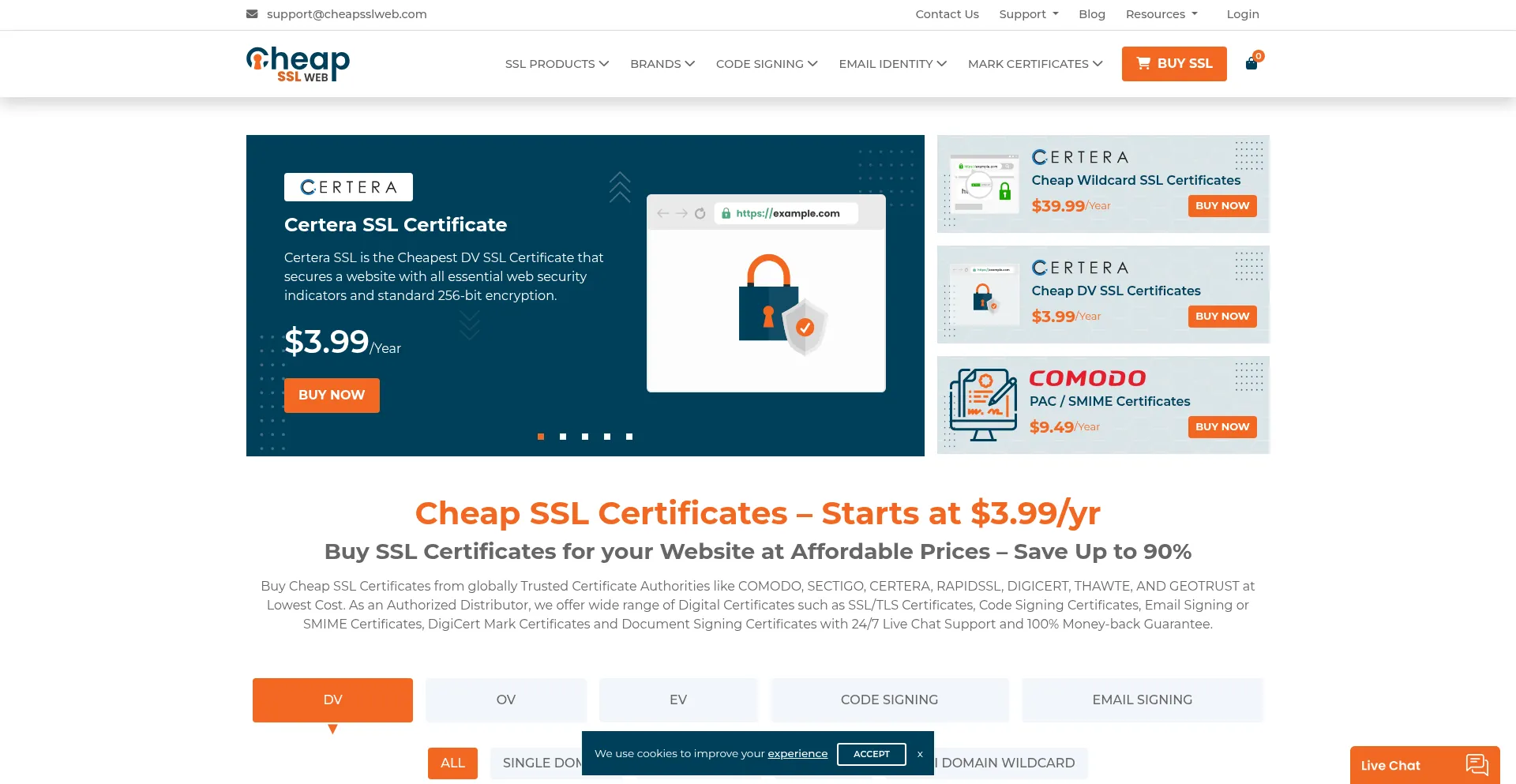Click the CERTERA logo on the main banner

coord(348,186)
